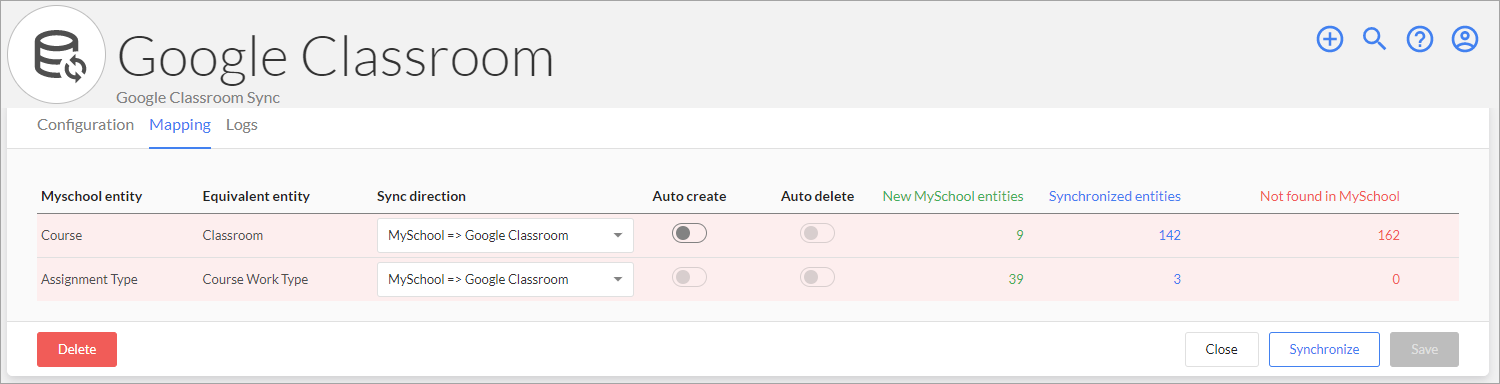The width and height of the screenshot is (1500, 384).
Task: Switch to the Configuration tab
Action: pyautogui.click(x=85, y=125)
